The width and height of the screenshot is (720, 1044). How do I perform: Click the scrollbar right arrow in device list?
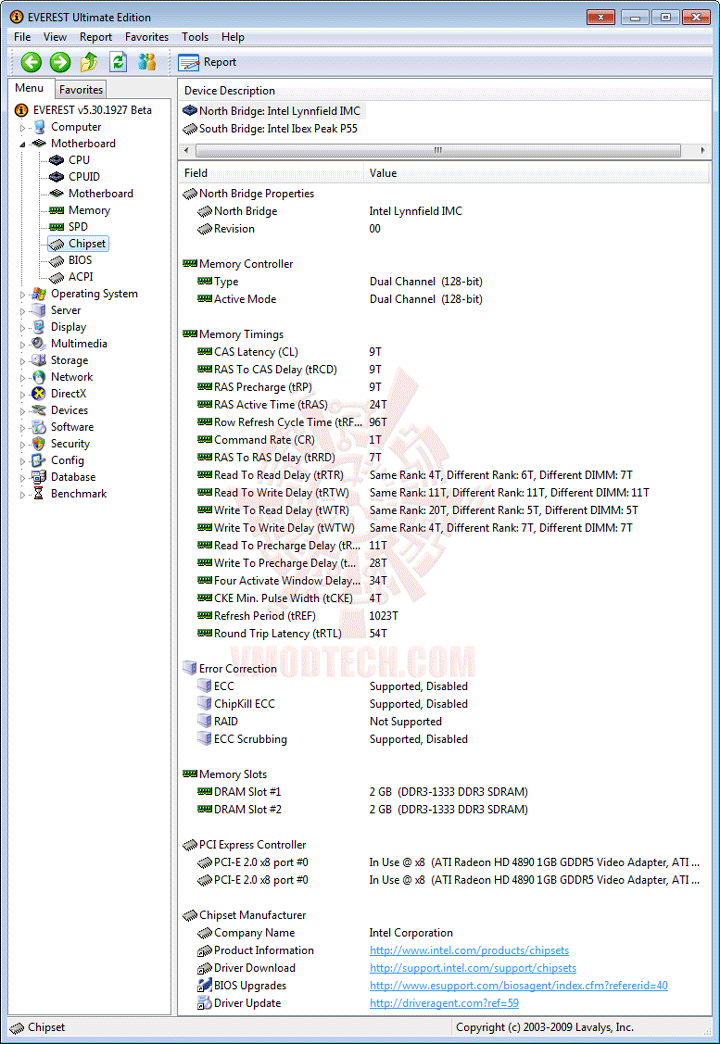pyautogui.click(x=703, y=150)
